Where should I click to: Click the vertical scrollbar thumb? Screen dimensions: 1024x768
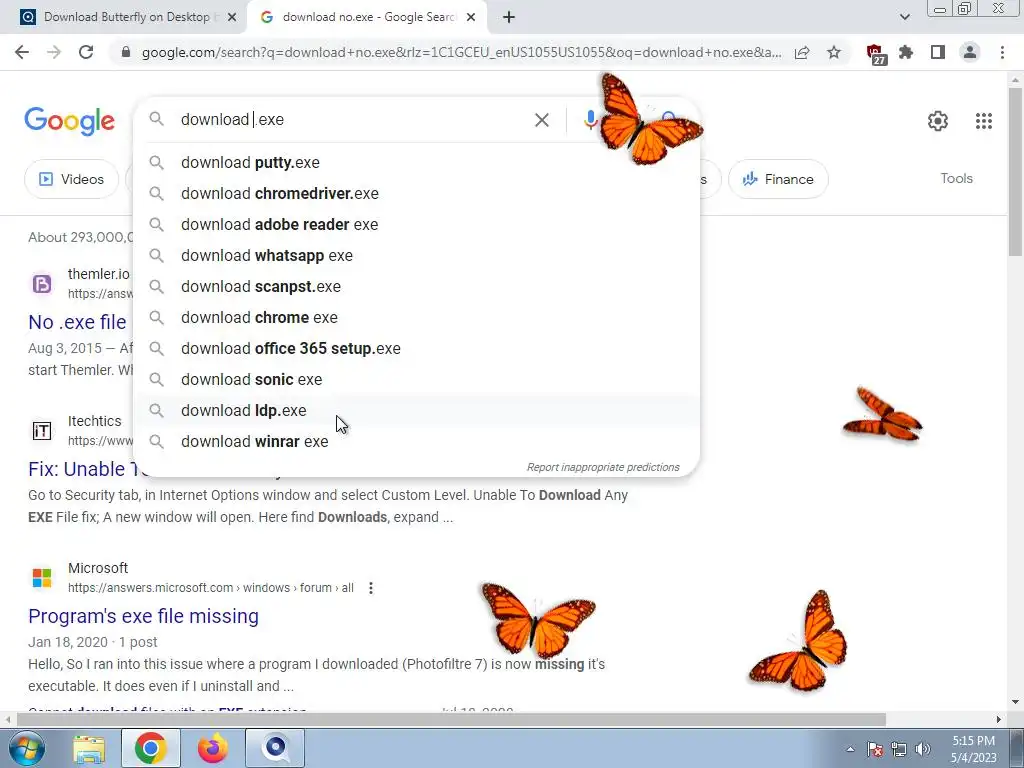[x=1016, y=171]
